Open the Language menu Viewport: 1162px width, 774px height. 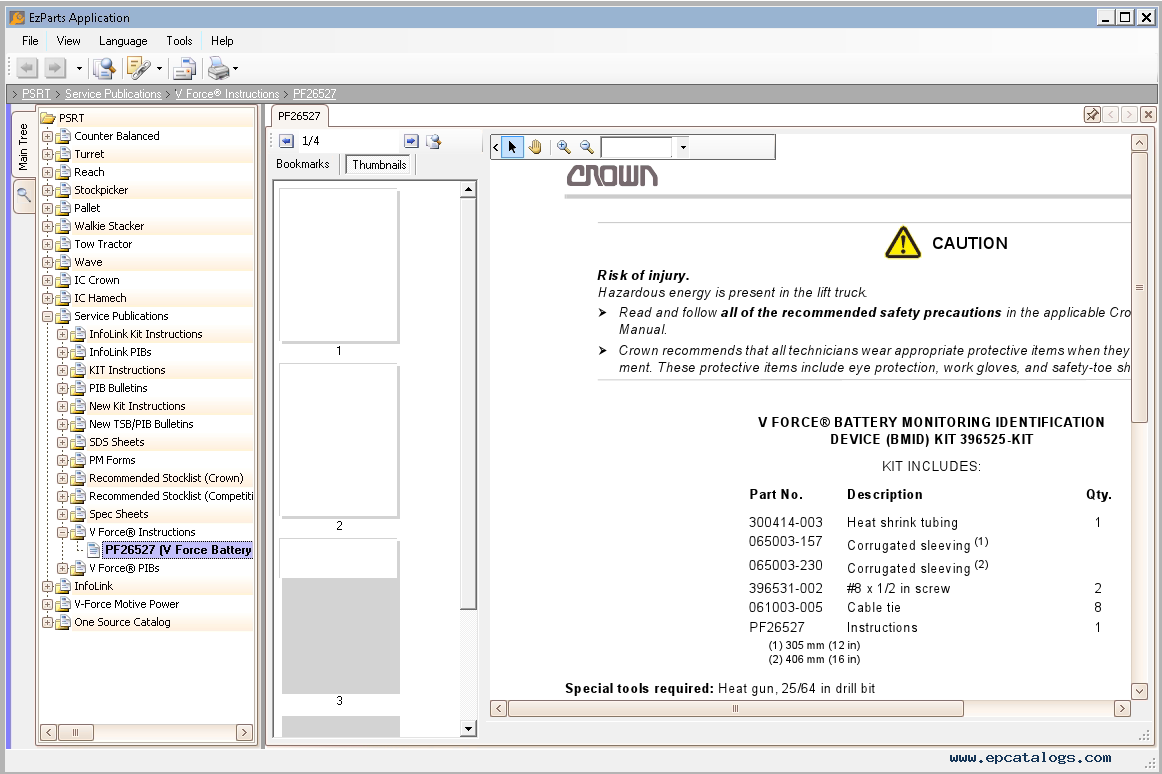(x=123, y=41)
